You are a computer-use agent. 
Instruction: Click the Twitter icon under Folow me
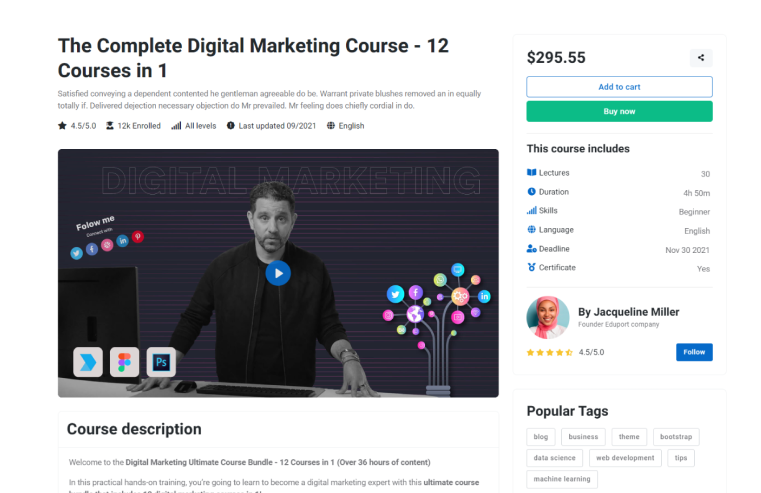tap(76, 253)
